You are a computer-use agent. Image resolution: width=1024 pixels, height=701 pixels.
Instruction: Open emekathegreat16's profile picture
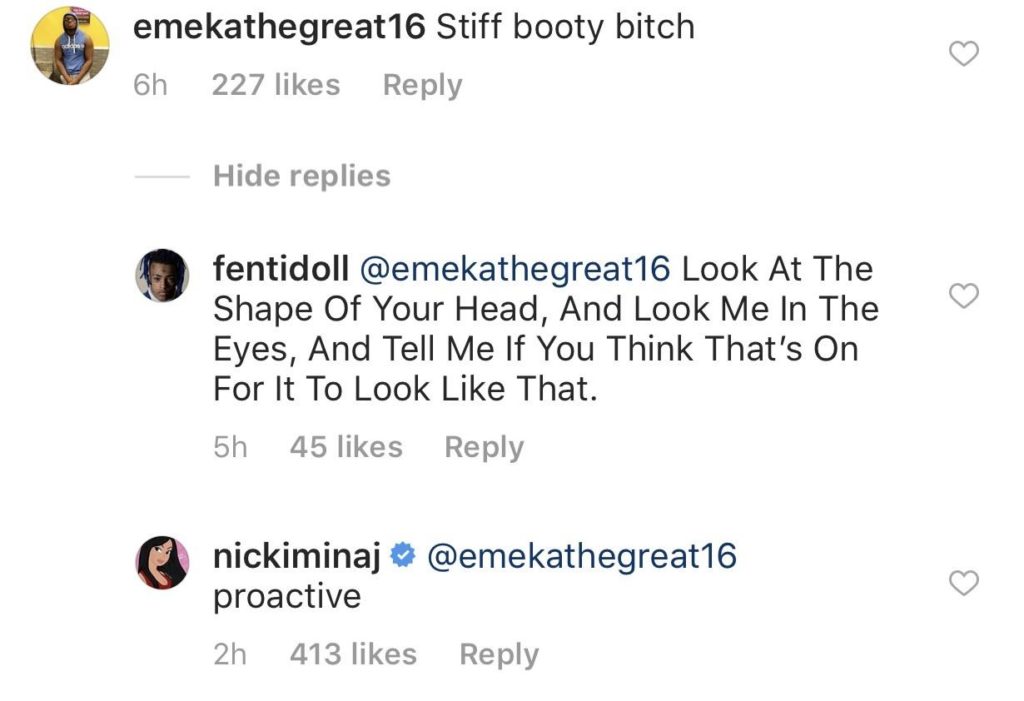click(x=70, y=51)
